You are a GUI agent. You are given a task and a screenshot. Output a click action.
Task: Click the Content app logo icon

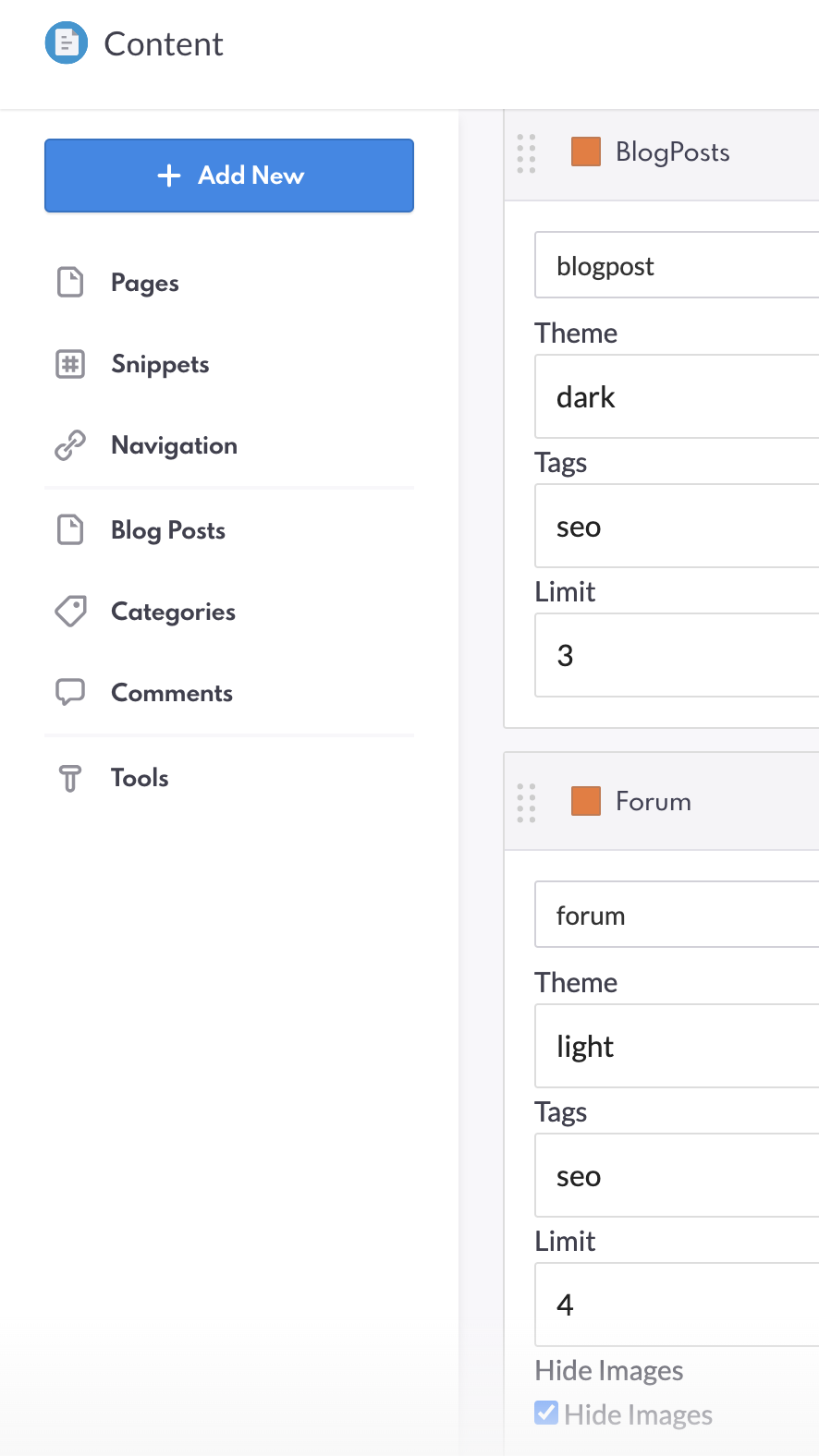[x=67, y=43]
